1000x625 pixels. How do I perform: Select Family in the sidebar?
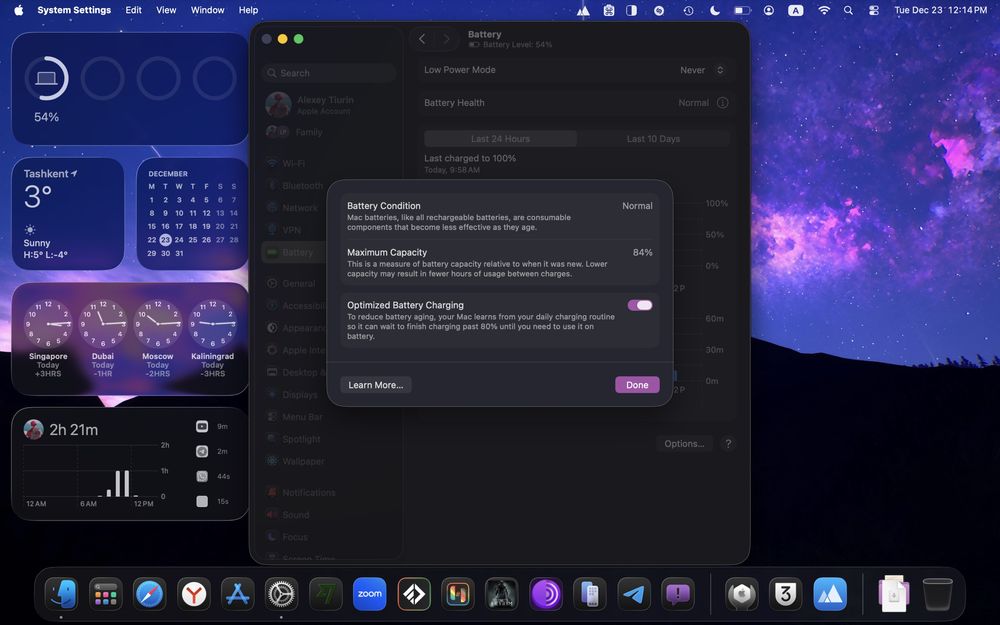330,132
